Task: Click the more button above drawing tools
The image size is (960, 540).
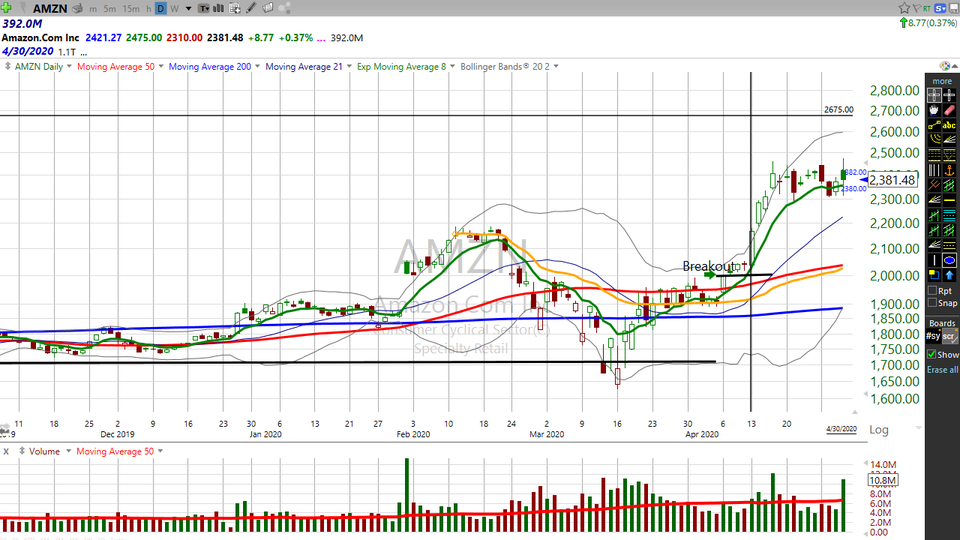Action: point(942,81)
